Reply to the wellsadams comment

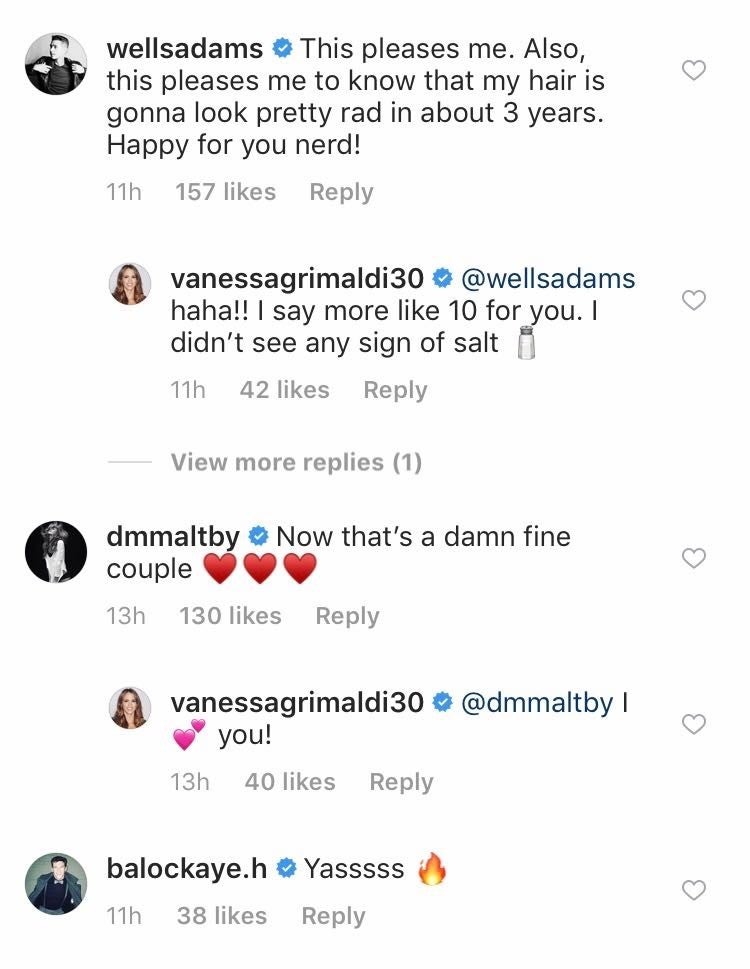(341, 192)
